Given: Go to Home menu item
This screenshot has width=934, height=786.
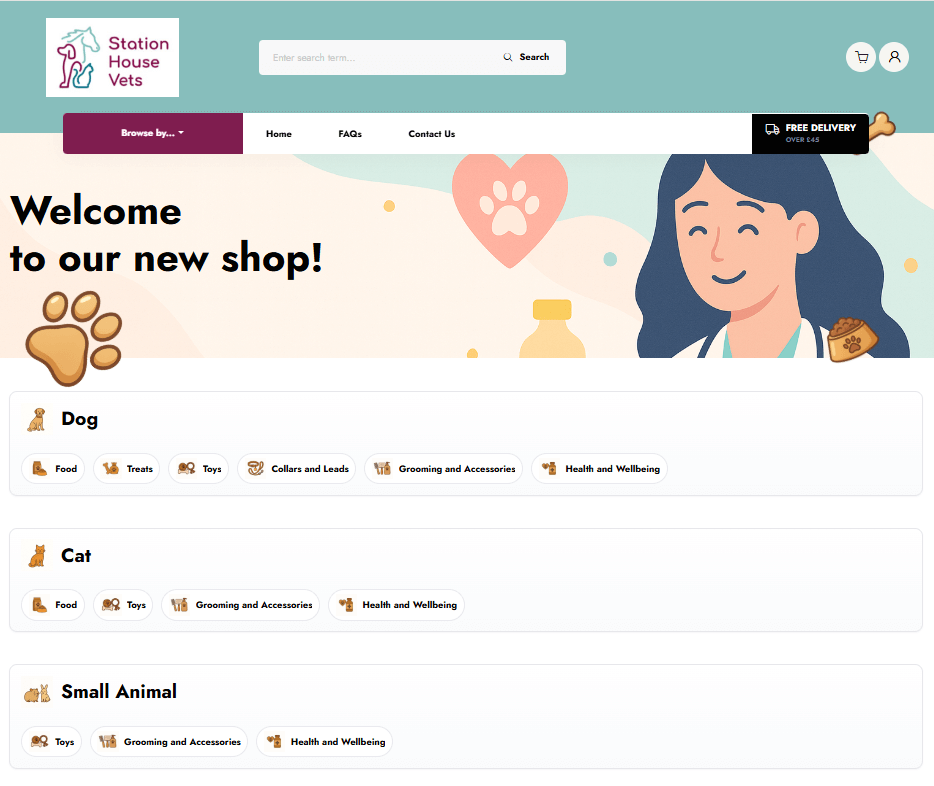Looking at the screenshot, I should click(x=279, y=134).
